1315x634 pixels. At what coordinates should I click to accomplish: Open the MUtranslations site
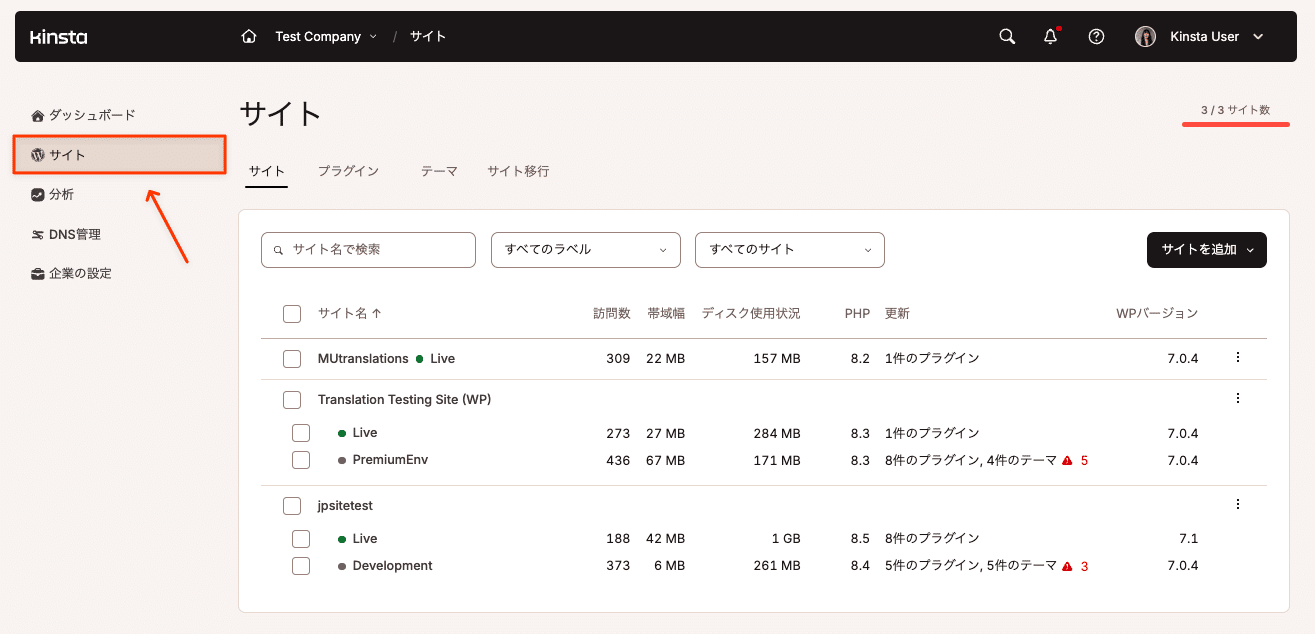[363, 358]
